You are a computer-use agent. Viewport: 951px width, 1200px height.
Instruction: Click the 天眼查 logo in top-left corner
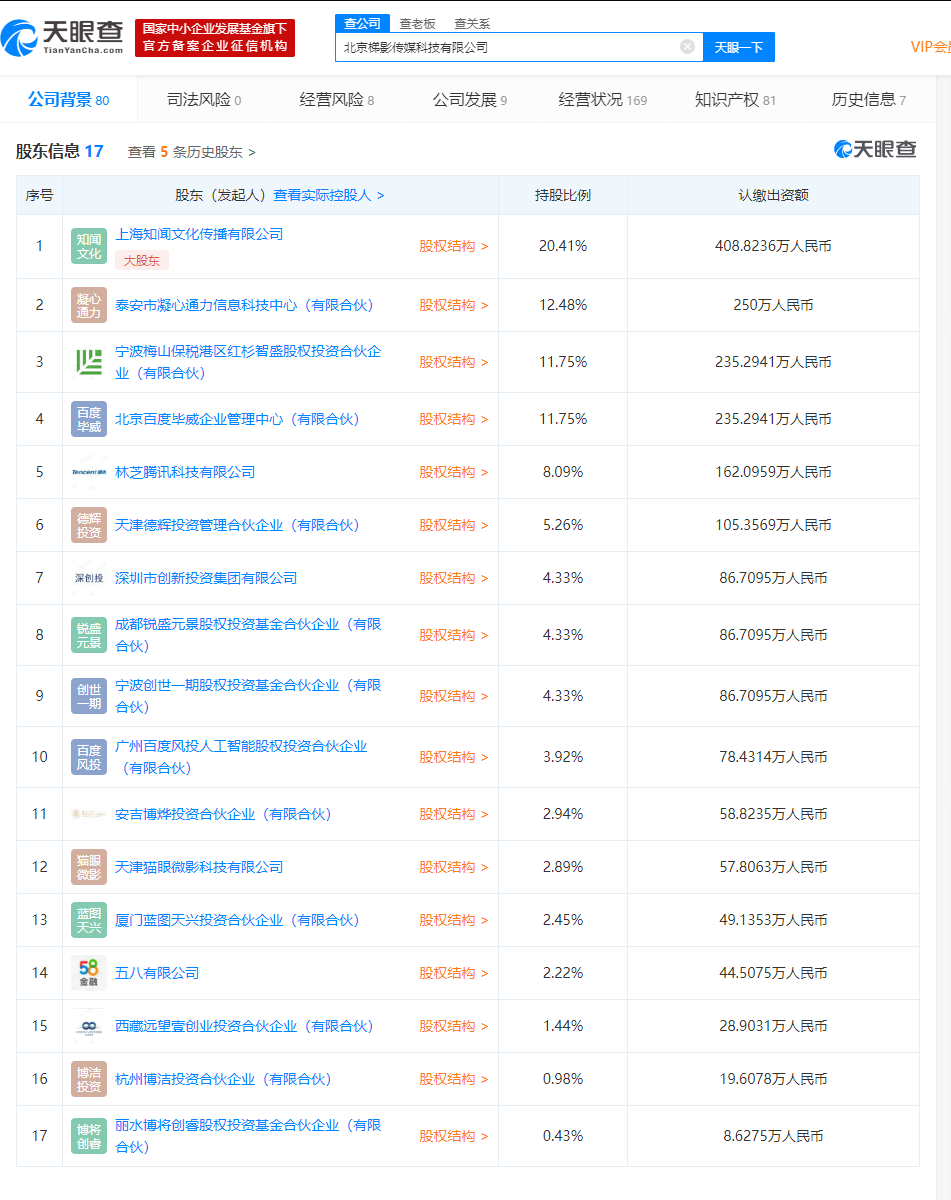pos(65,40)
